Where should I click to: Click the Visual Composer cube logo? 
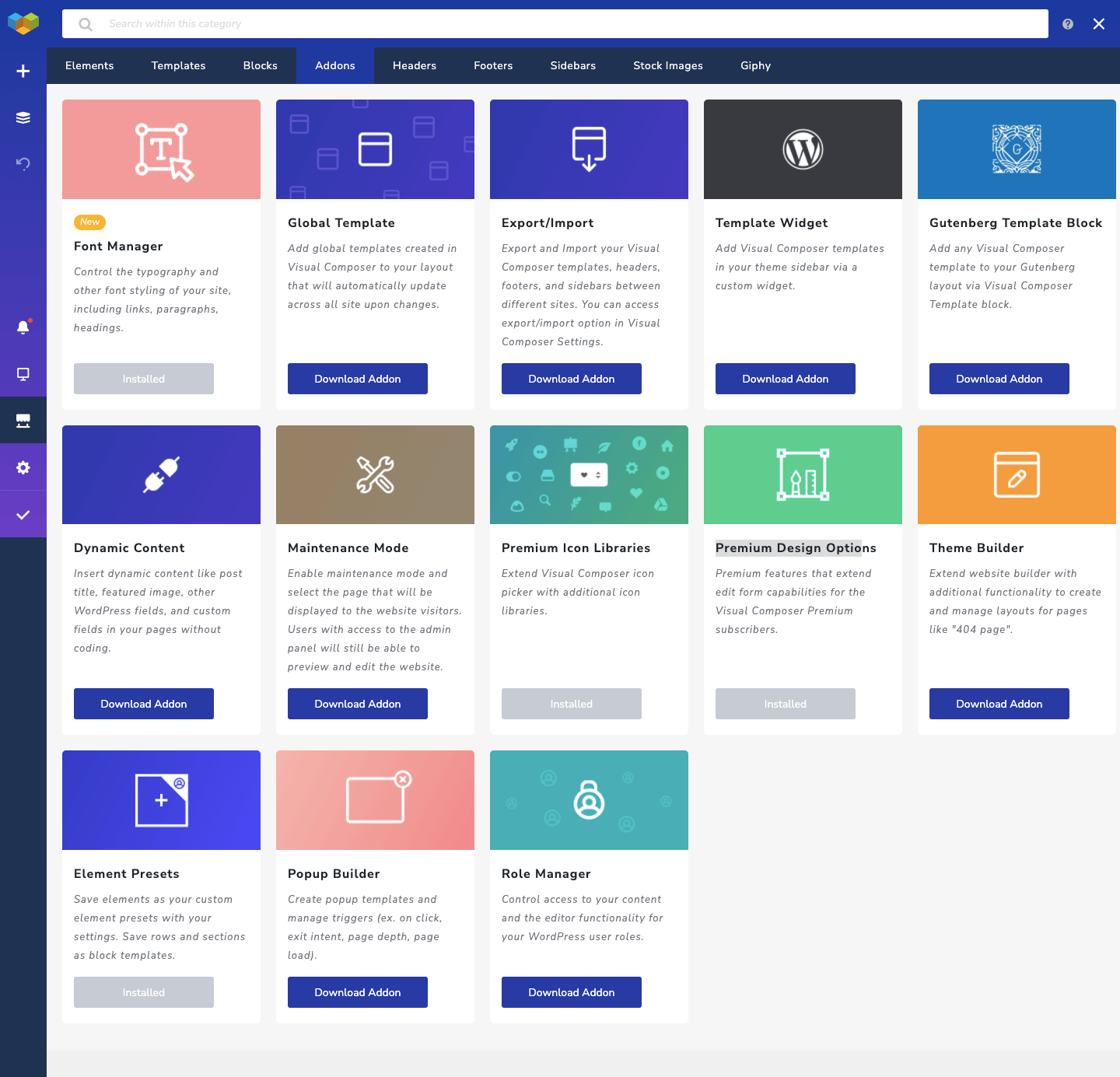point(23,23)
